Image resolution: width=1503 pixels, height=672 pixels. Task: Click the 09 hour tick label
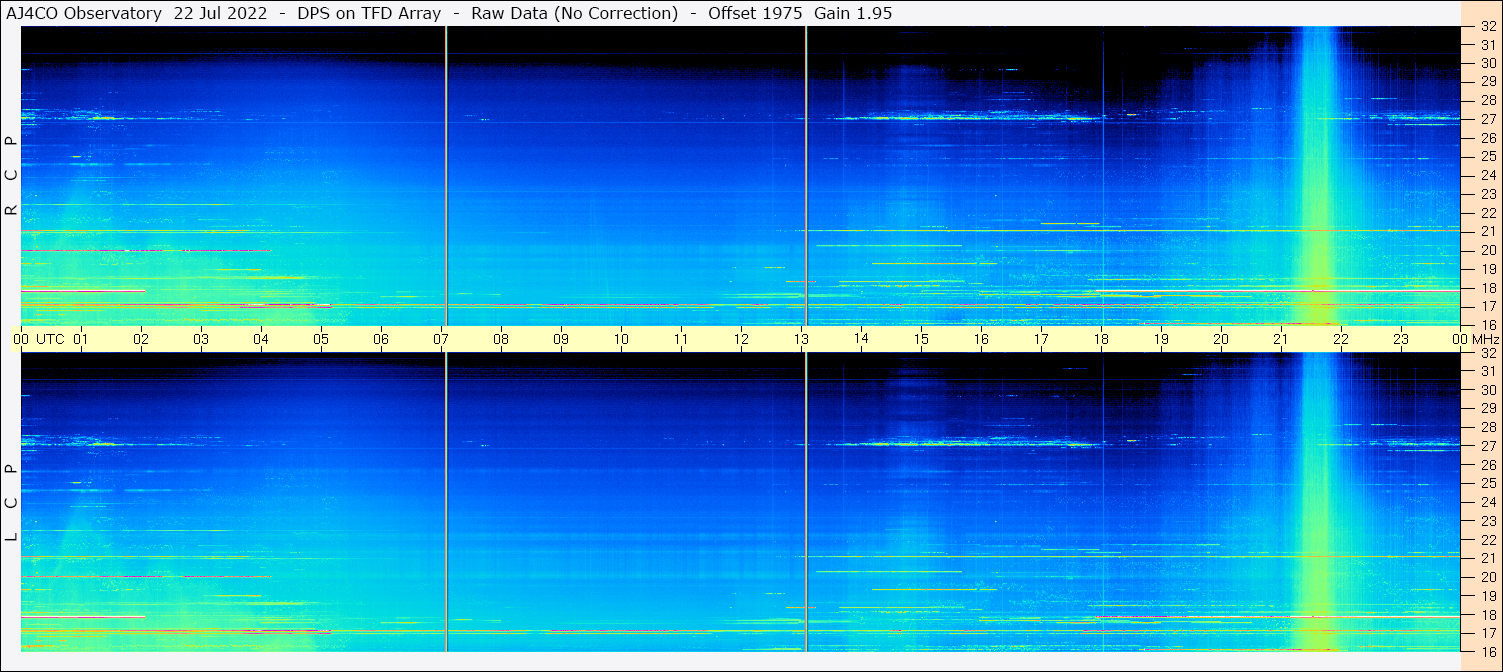[561, 339]
